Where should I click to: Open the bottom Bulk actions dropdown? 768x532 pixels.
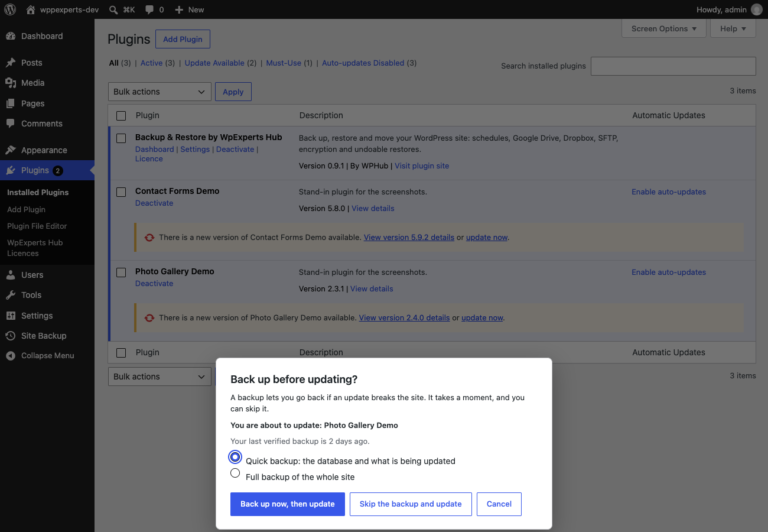pyautogui.click(x=160, y=377)
